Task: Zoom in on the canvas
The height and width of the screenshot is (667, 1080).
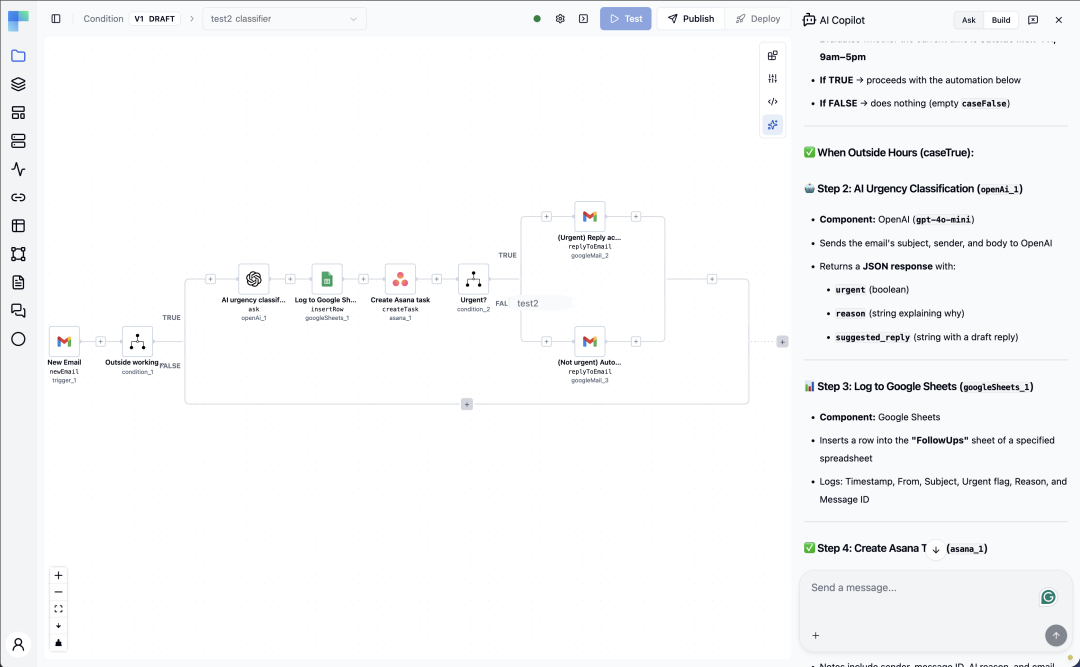Action: click(59, 575)
